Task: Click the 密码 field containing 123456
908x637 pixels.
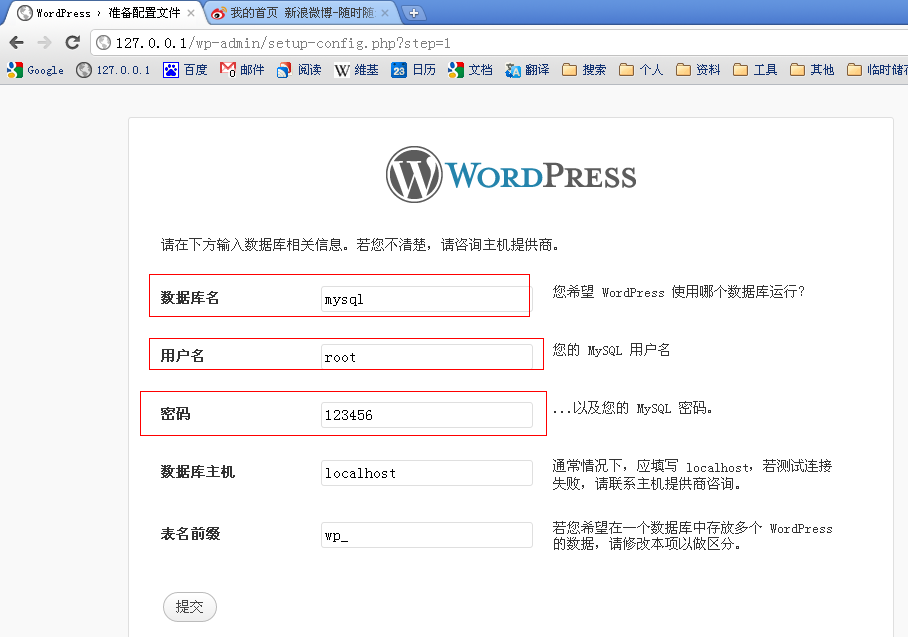Action: (426, 415)
